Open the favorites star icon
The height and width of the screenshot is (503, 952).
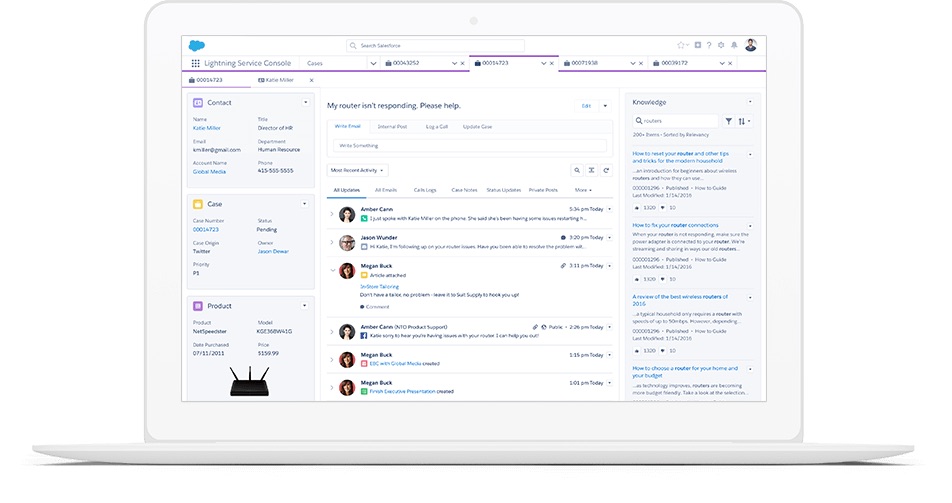[x=681, y=45]
